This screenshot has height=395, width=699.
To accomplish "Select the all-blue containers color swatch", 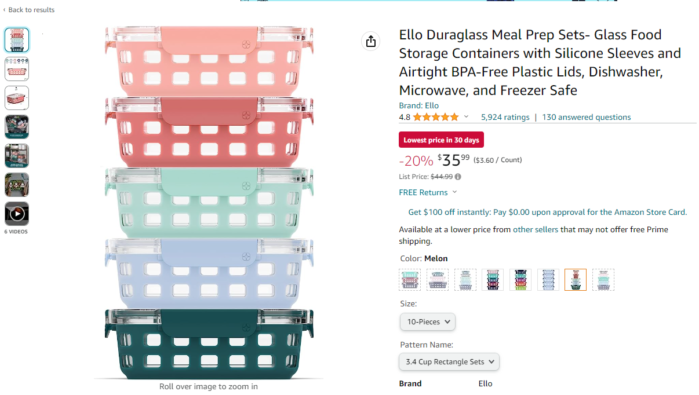I will (x=548, y=280).
